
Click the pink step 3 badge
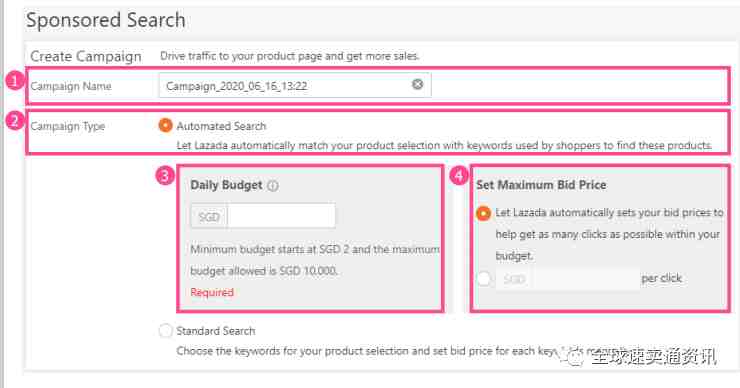165,176
